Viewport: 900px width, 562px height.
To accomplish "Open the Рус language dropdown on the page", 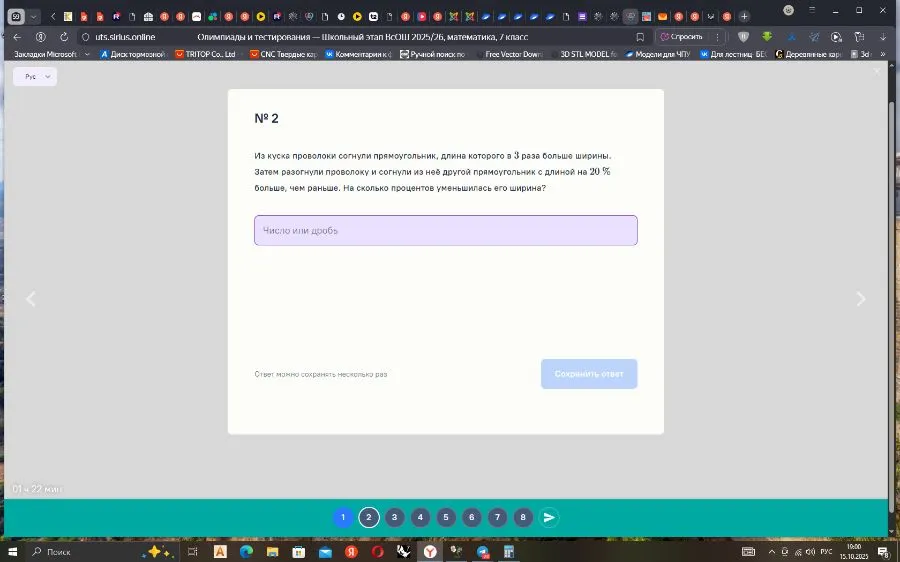I will 35,76.
